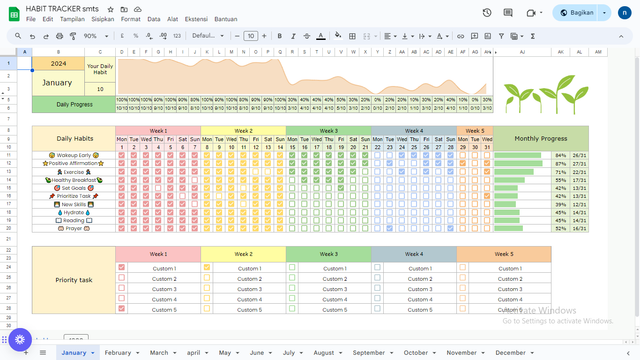Apply strikethrough formatting
The image size is (640, 360).
[307, 36]
